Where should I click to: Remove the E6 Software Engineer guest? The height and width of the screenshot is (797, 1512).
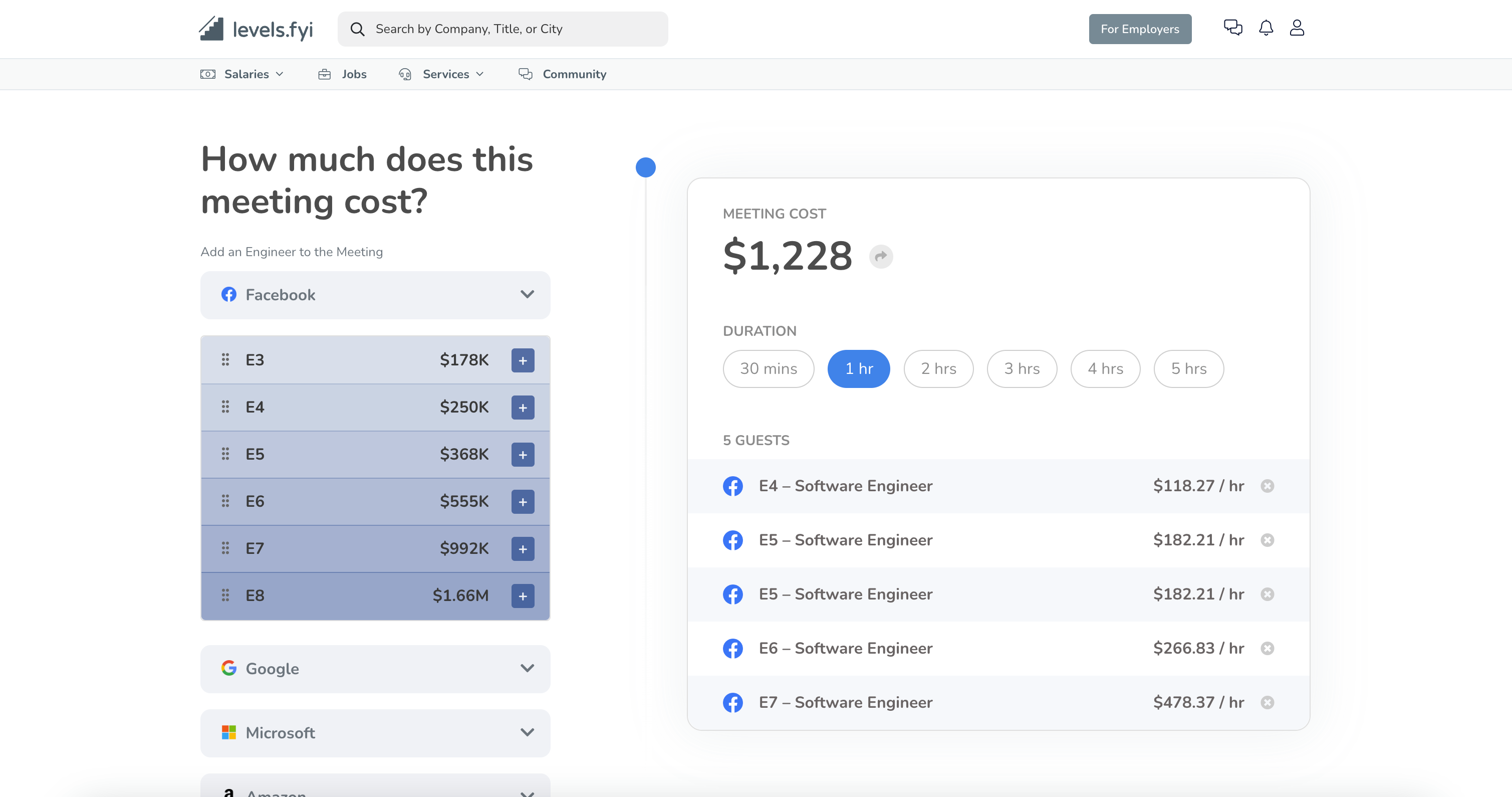click(x=1267, y=648)
